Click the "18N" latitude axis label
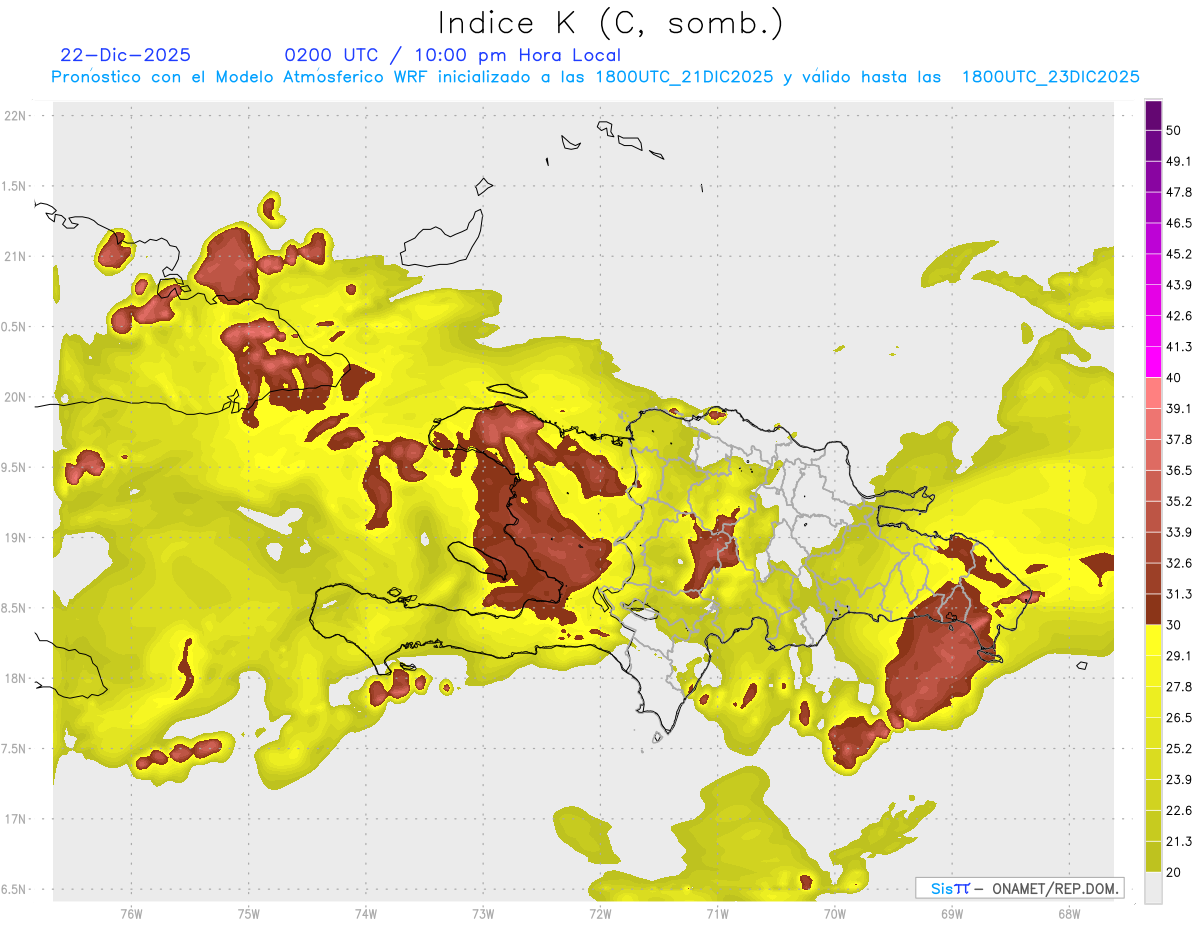This screenshot has width=1200, height=927. pos(17,679)
